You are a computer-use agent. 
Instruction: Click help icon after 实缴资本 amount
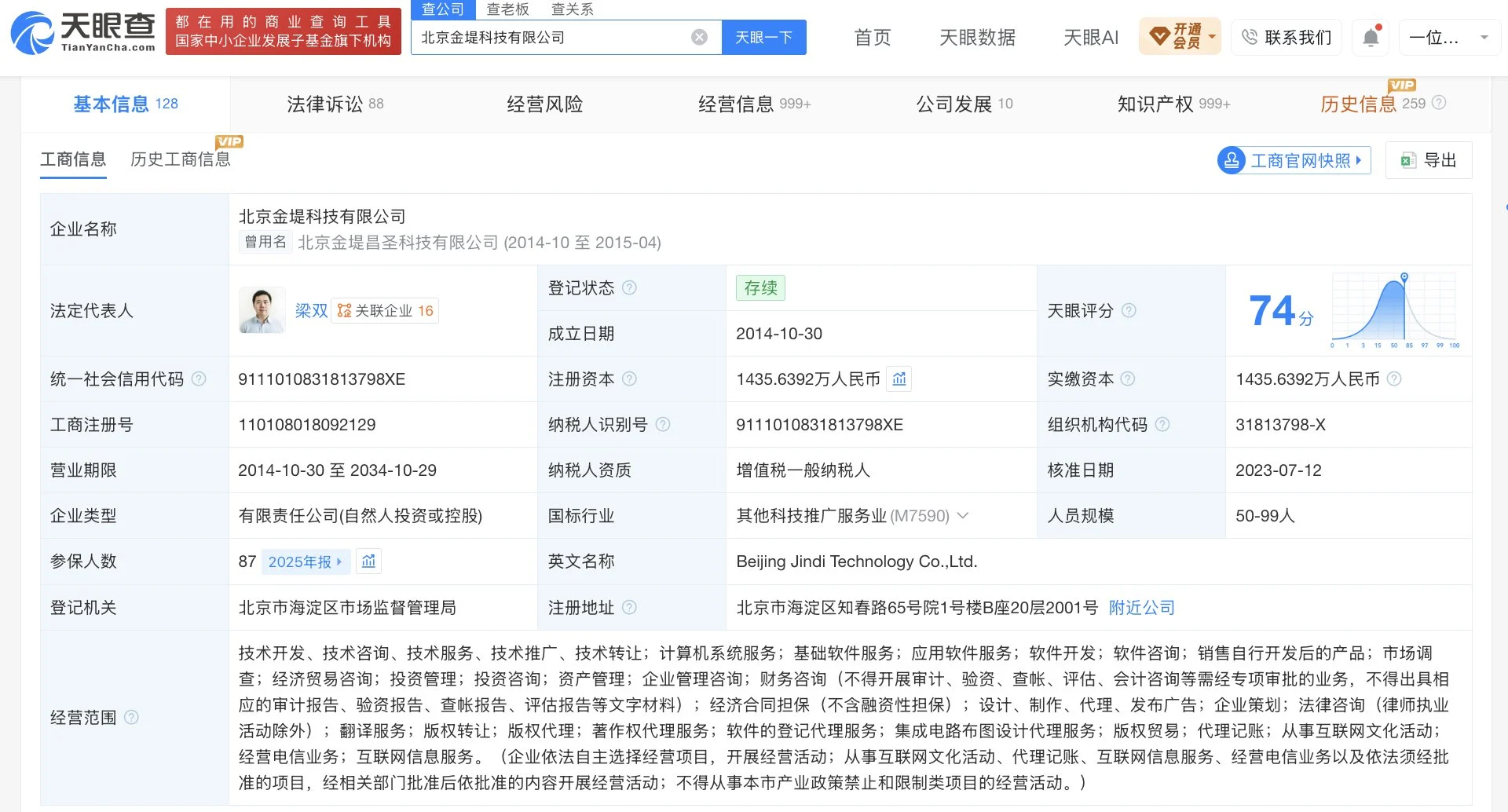(1394, 379)
